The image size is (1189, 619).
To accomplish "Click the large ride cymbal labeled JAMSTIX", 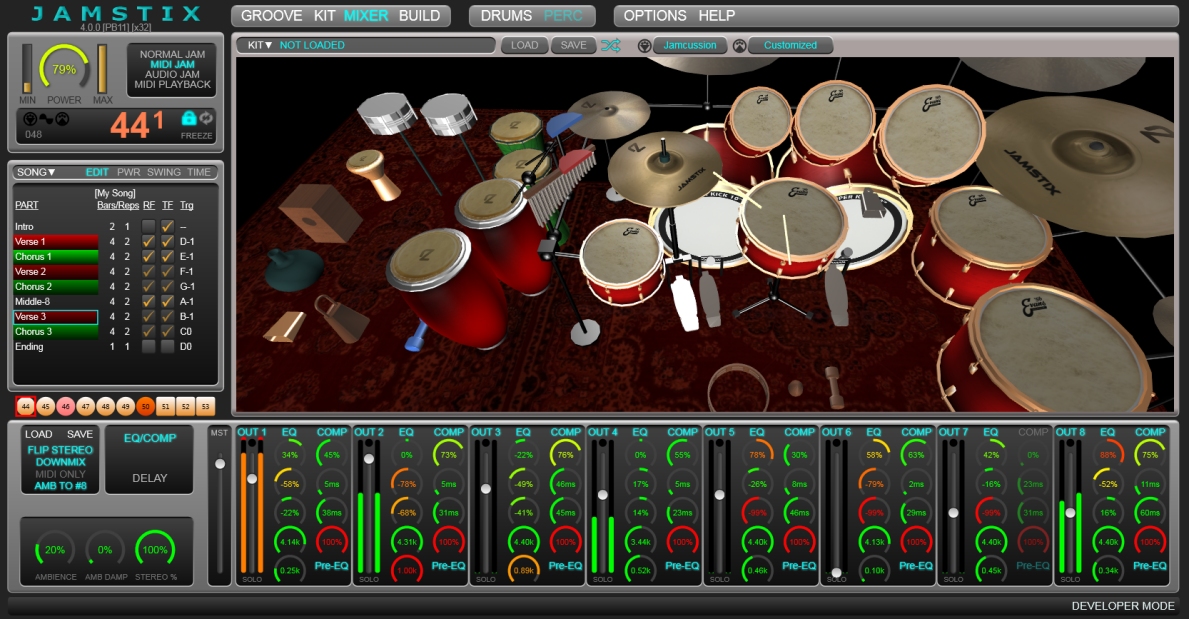I will coord(1084,163).
